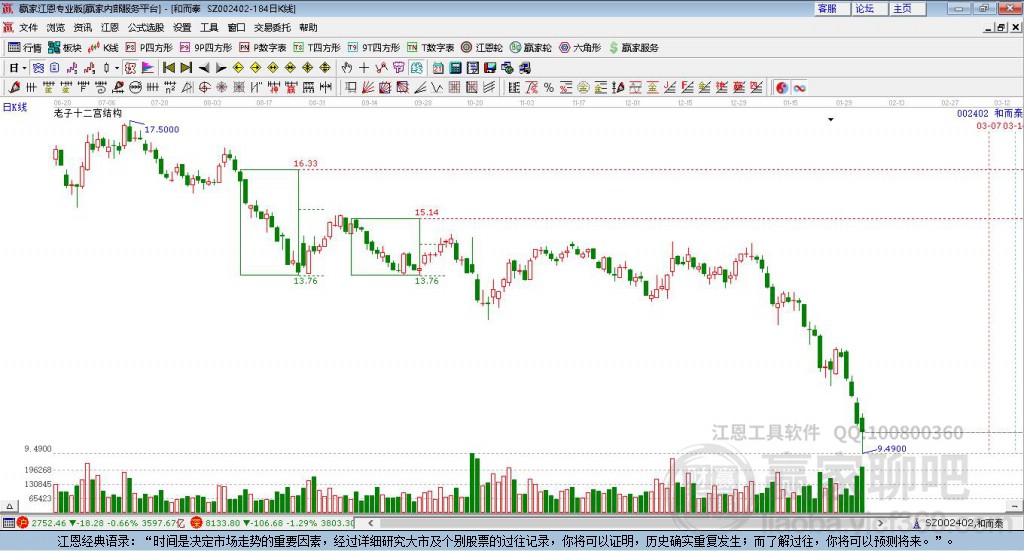The image size is (1024, 551).
Task: Open the 9T四方形 tool
Action: [374, 48]
